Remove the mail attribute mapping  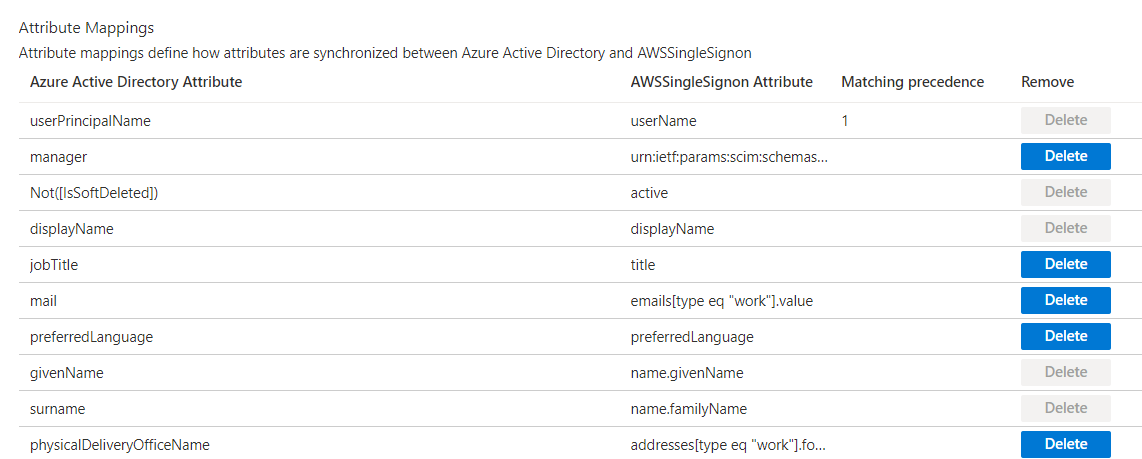tap(1065, 300)
